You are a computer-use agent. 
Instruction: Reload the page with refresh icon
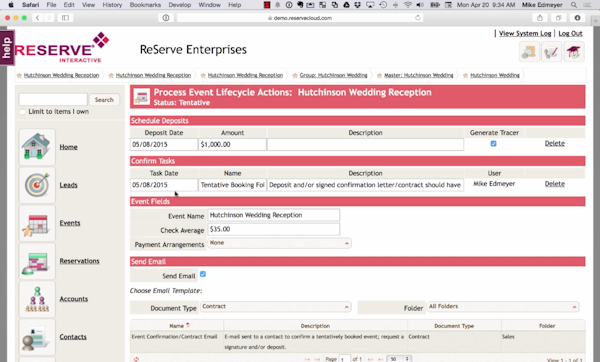417,18
